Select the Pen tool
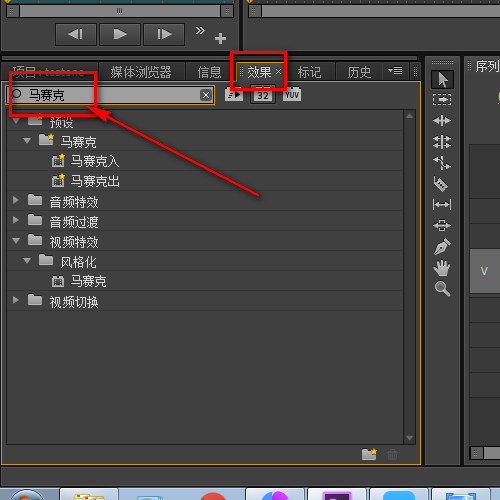500x500 pixels. click(442, 247)
